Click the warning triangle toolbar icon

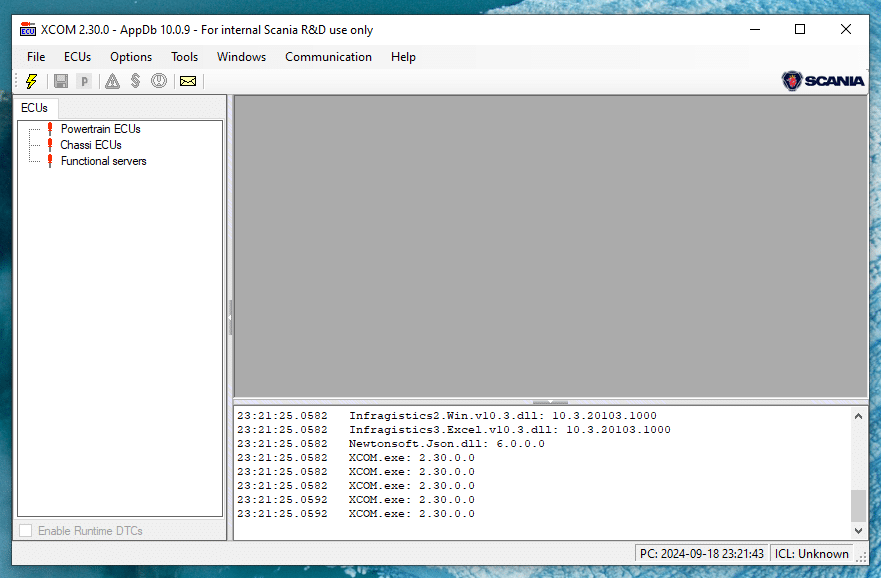[113, 81]
